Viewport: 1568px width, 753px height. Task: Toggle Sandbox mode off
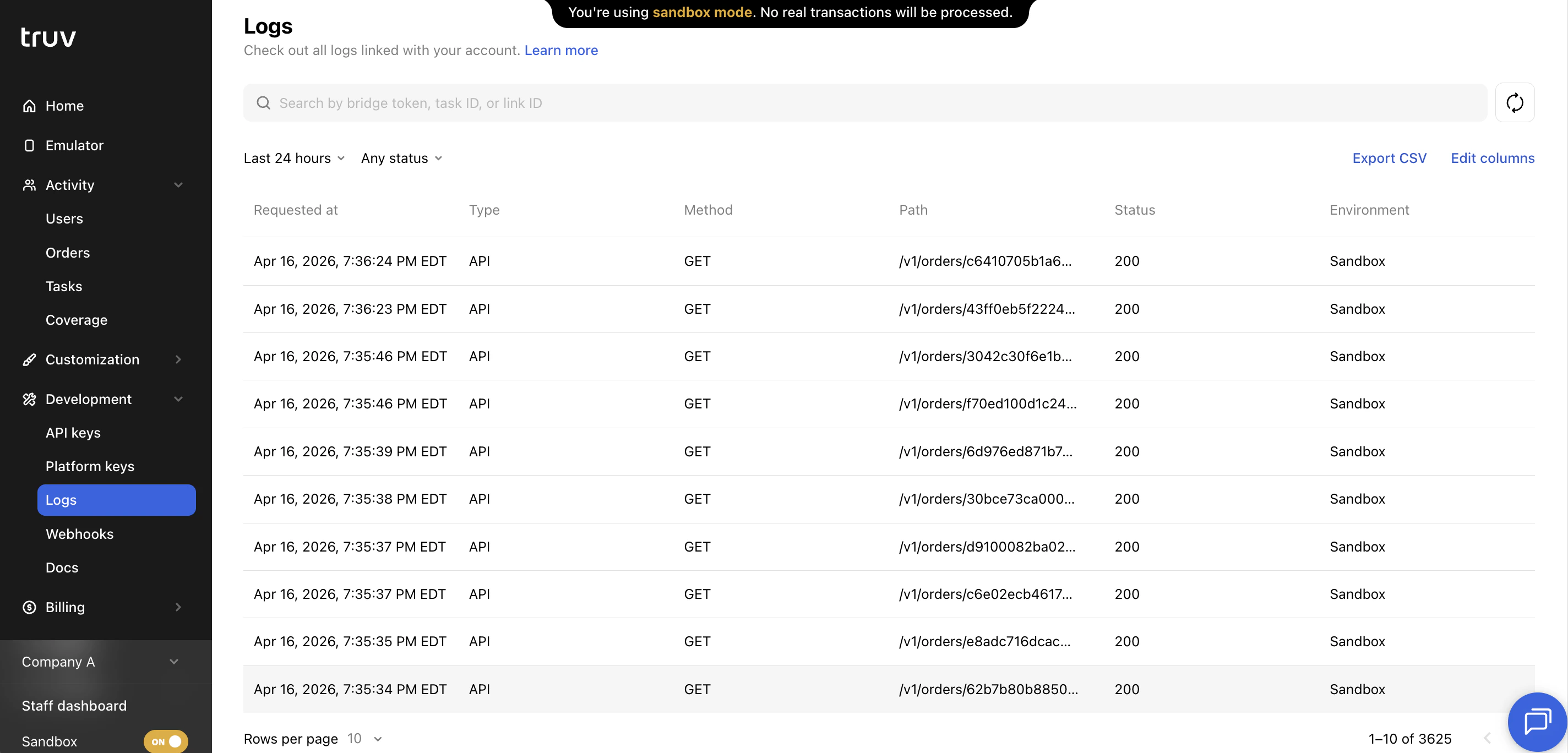(x=165, y=741)
